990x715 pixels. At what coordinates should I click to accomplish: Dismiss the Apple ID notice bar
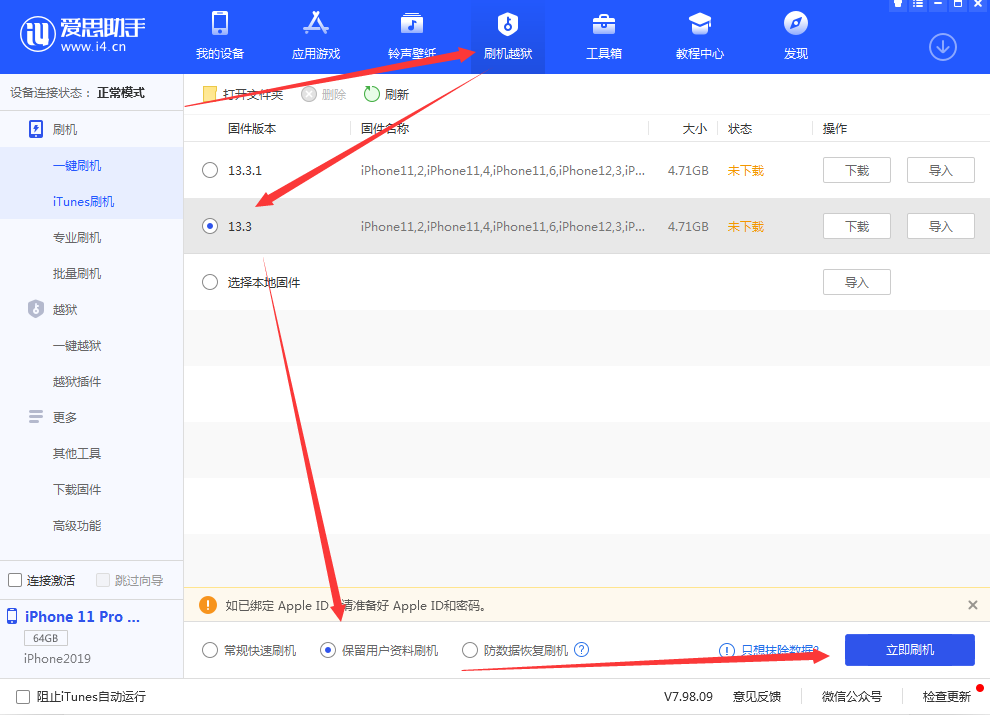coord(972,605)
